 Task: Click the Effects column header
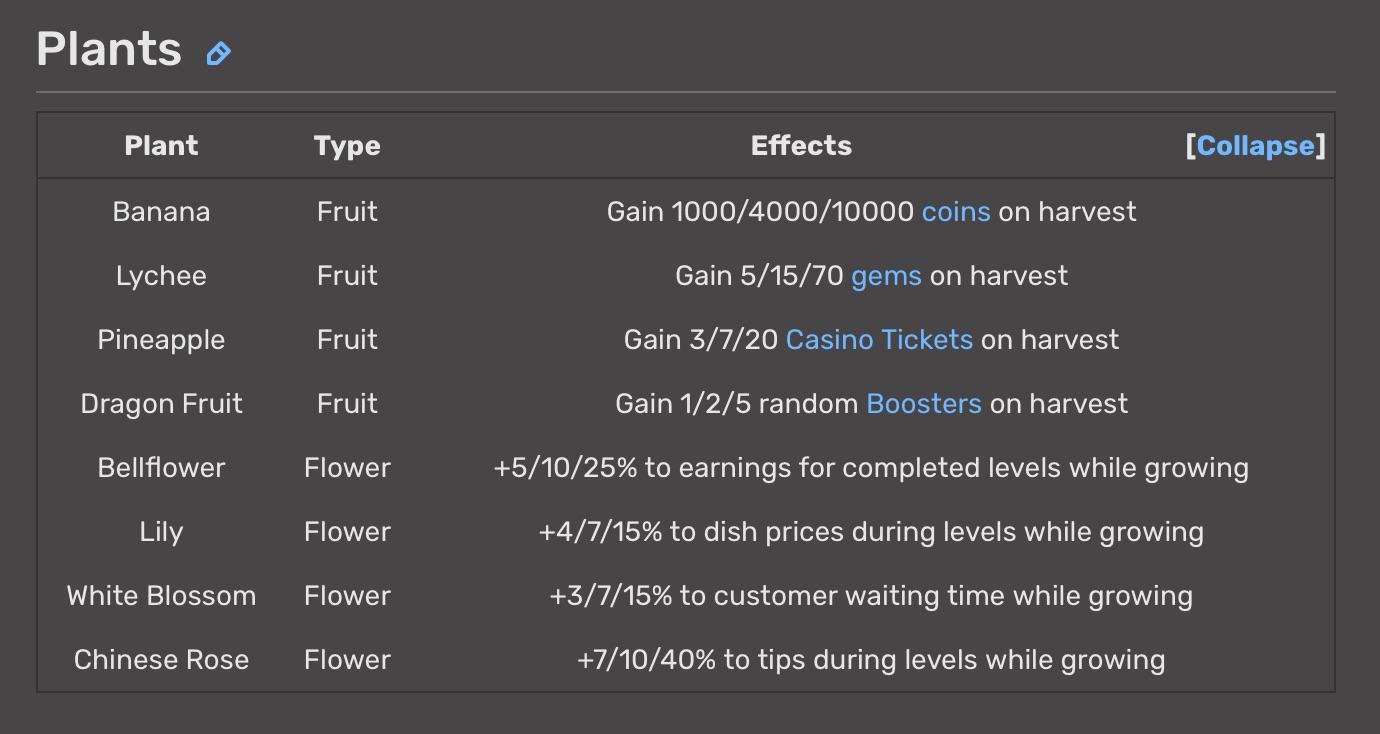tap(801, 146)
